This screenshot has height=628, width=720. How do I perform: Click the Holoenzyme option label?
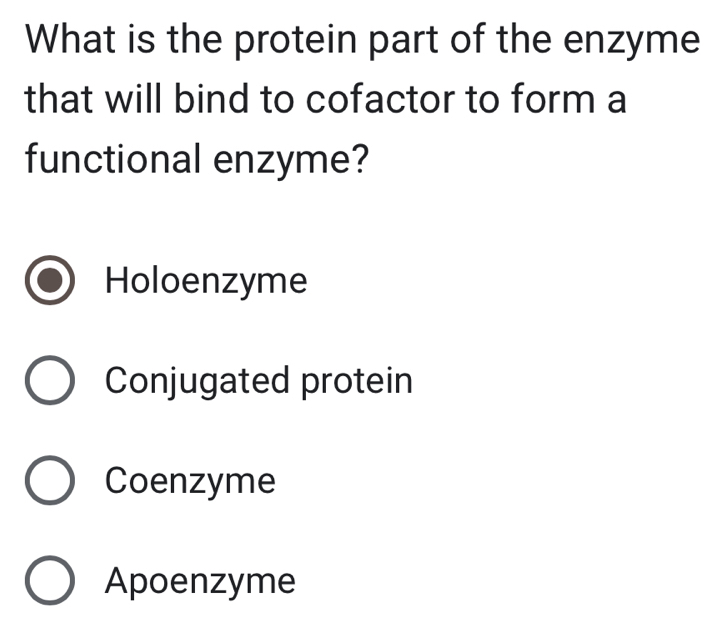[206, 281]
